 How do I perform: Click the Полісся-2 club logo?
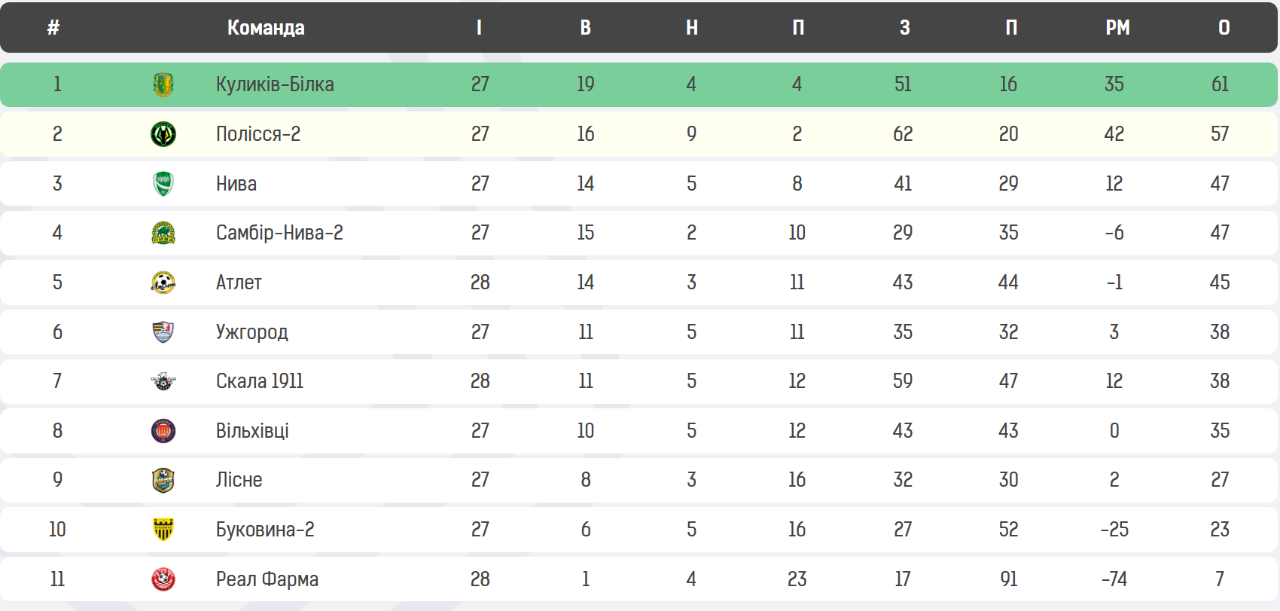click(163, 134)
